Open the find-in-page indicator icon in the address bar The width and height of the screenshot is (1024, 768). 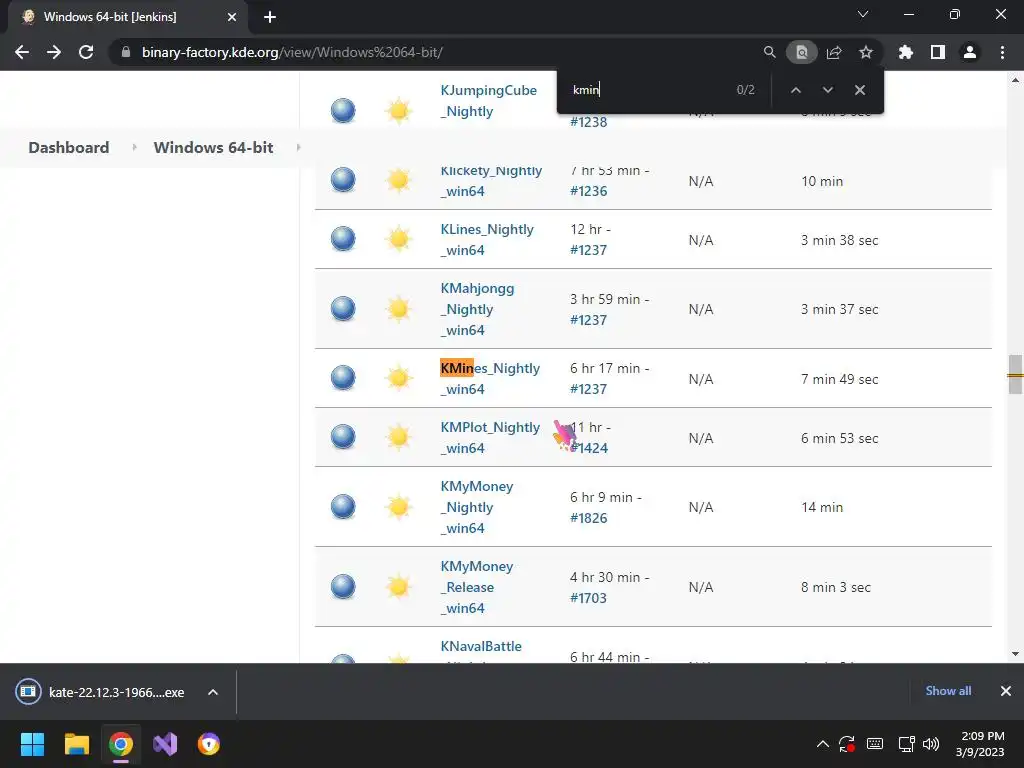(801, 52)
